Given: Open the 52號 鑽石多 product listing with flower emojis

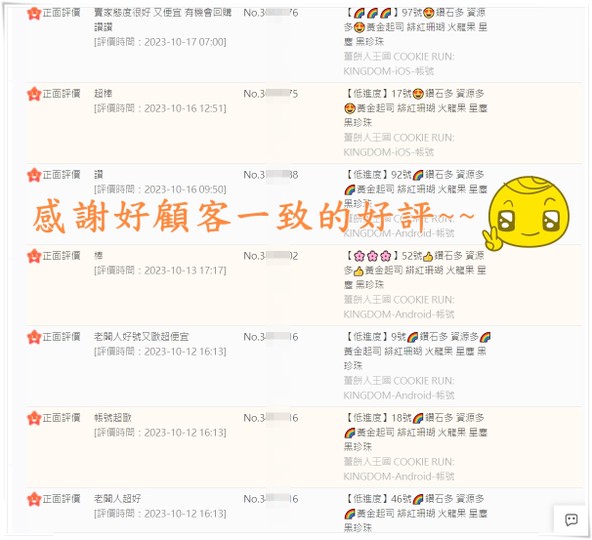Looking at the screenshot, I should (415, 270).
